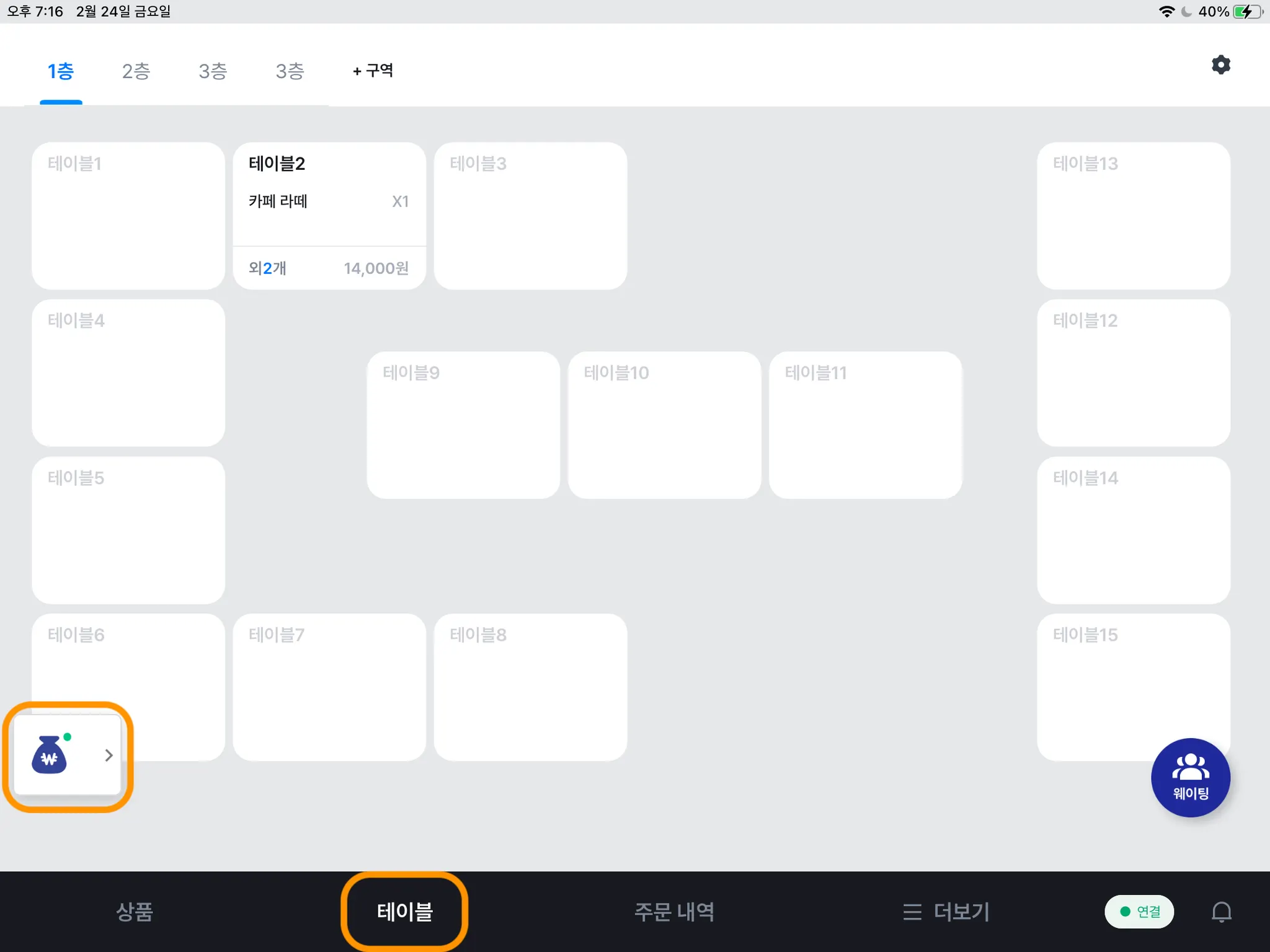This screenshot has height=952, width=1270.
Task: Tap the notification bell icon
Action: (x=1221, y=912)
